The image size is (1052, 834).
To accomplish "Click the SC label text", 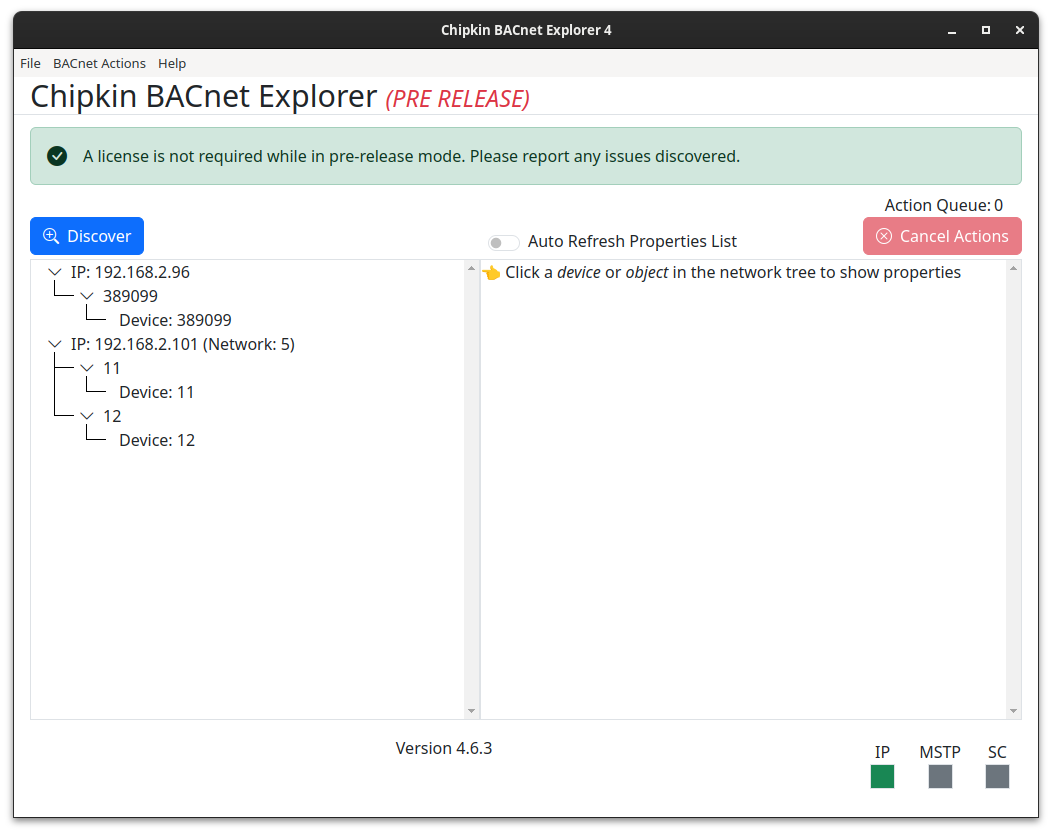I will coord(997,752).
